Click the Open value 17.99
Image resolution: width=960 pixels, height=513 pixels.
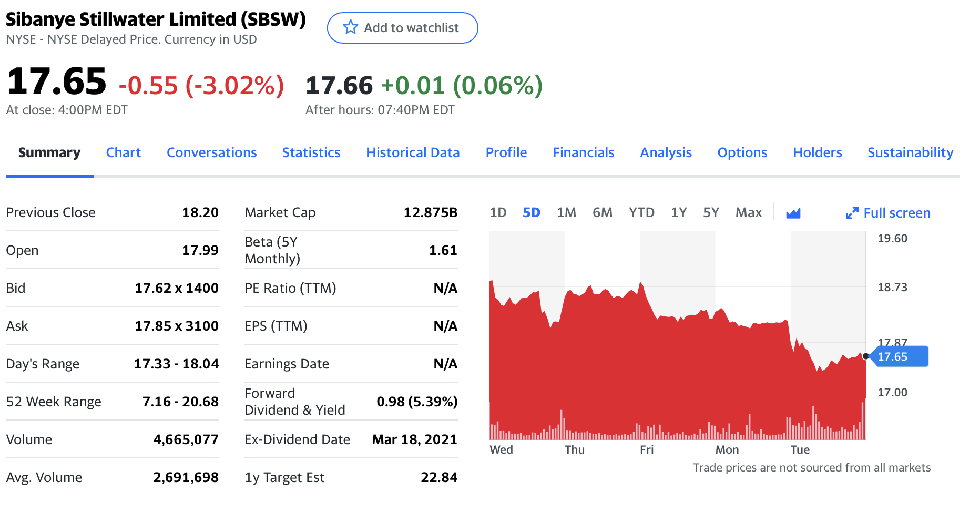pyautogui.click(x=200, y=250)
